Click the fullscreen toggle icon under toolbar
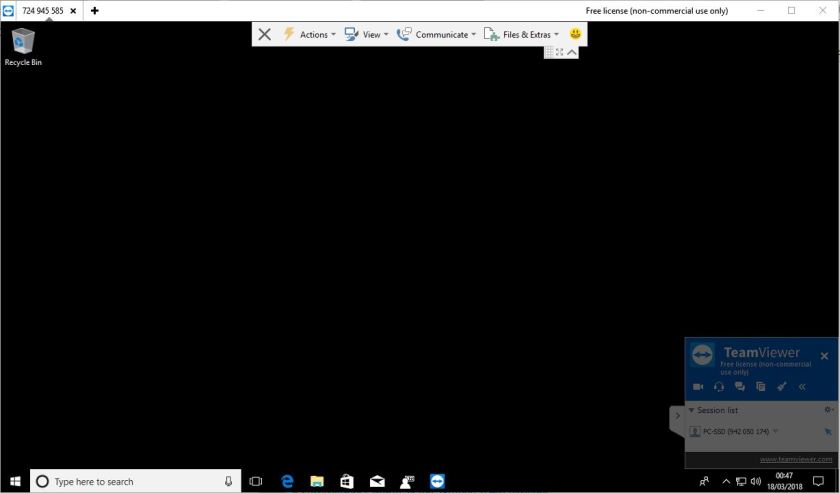 (x=560, y=52)
